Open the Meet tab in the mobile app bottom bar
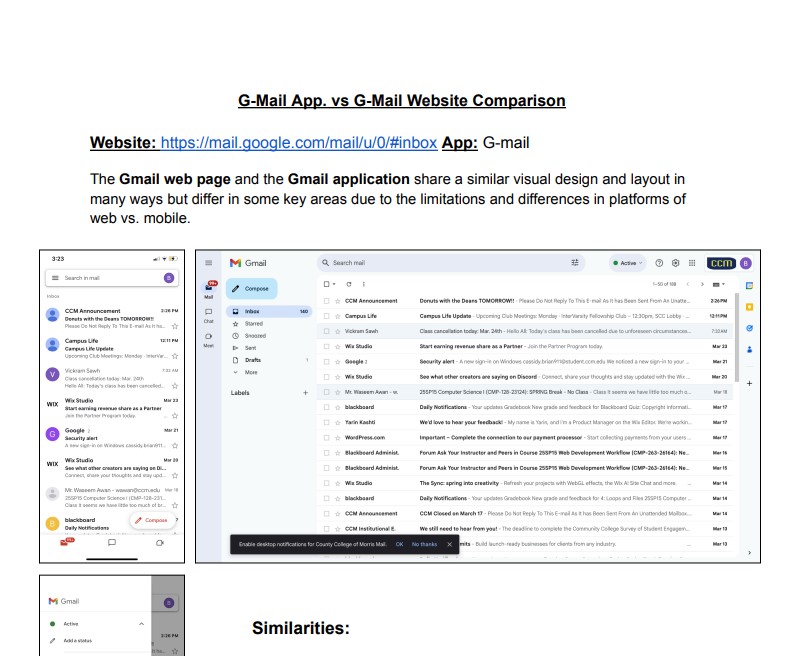The width and height of the screenshot is (801, 656). 160,543
